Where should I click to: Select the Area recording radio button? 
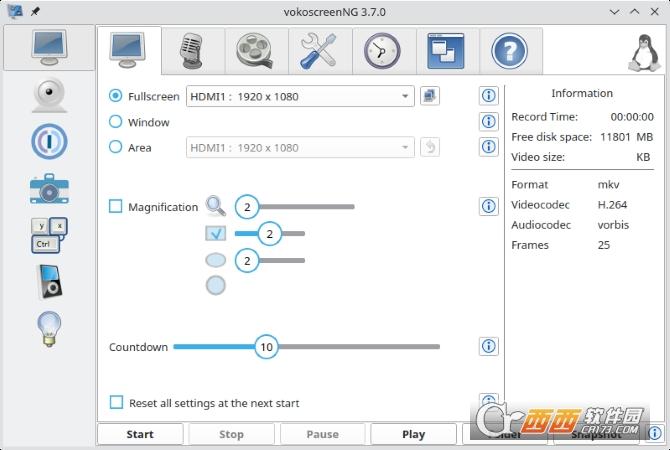coord(116,147)
